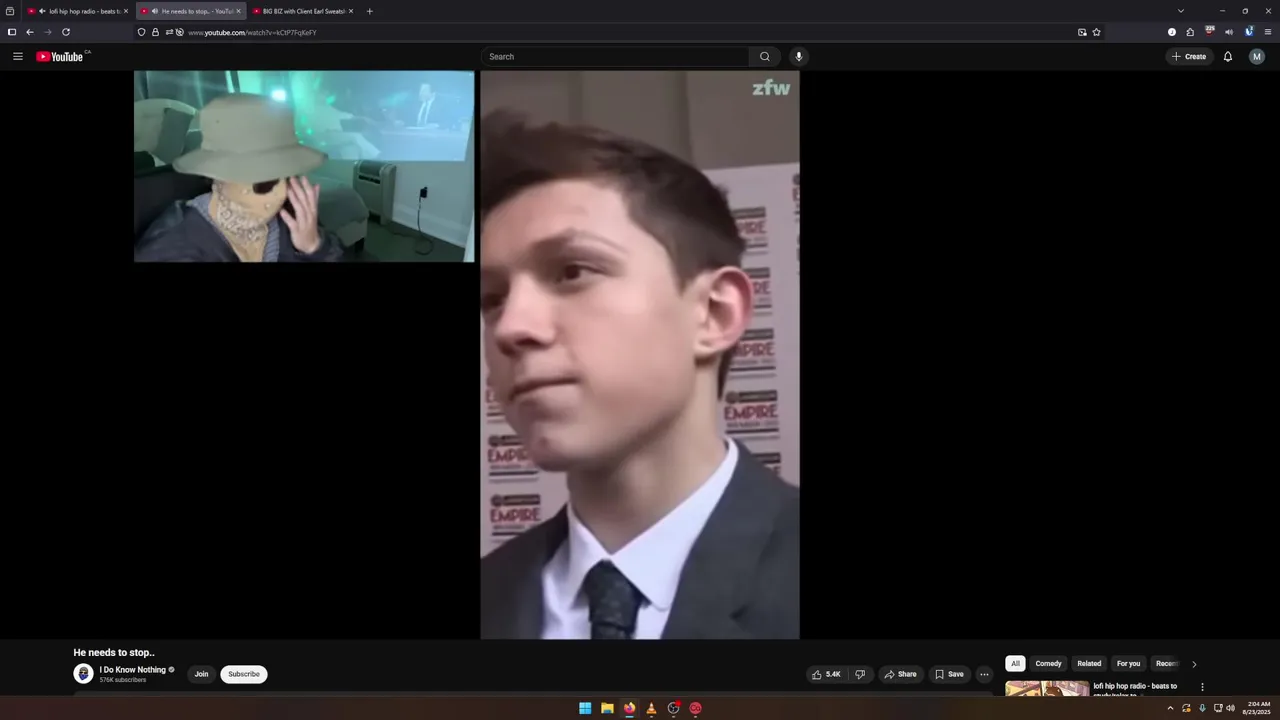This screenshot has height=720, width=1280.
Task: Open the account avatar menu
Action: tap(1257, 57)
